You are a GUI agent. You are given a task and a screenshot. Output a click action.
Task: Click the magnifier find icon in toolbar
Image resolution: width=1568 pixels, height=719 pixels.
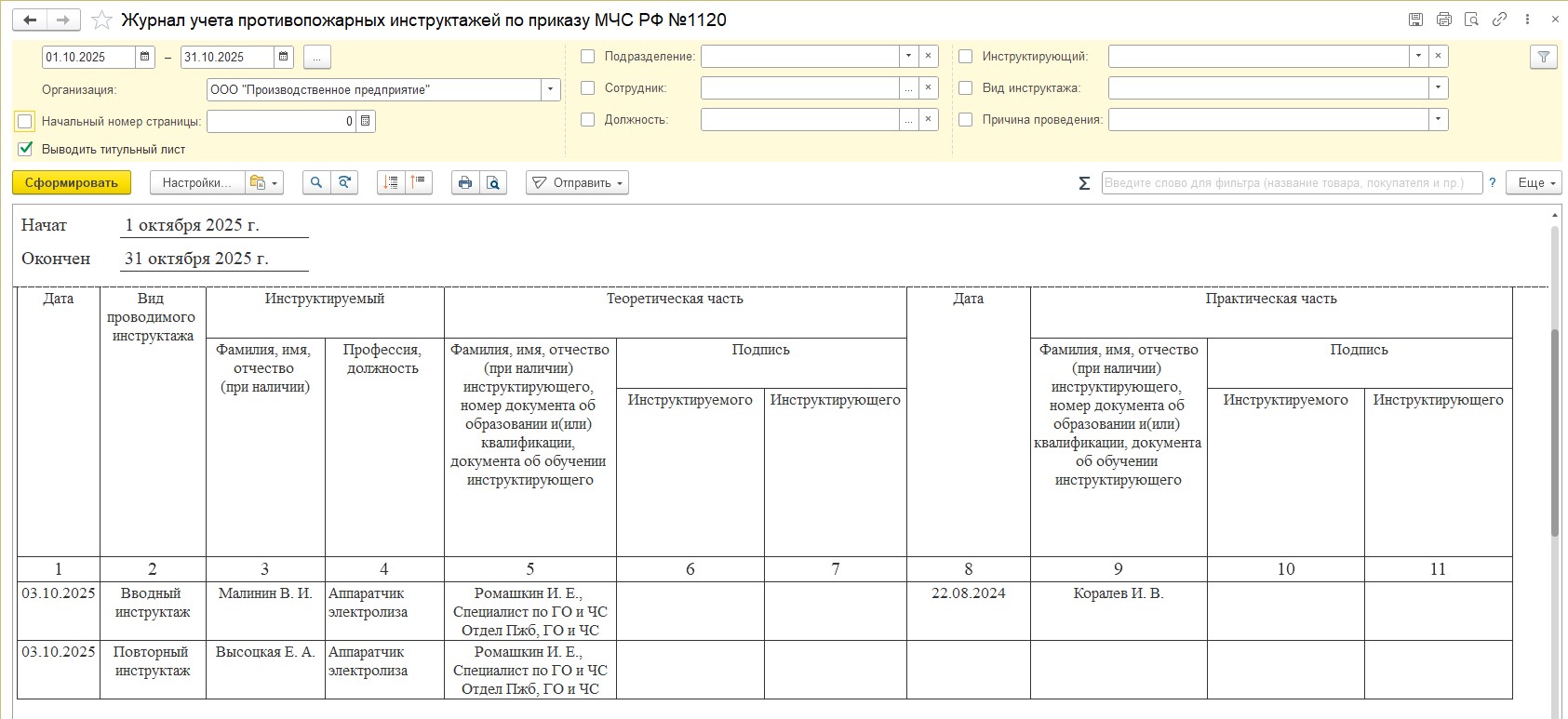pos(316,183)
